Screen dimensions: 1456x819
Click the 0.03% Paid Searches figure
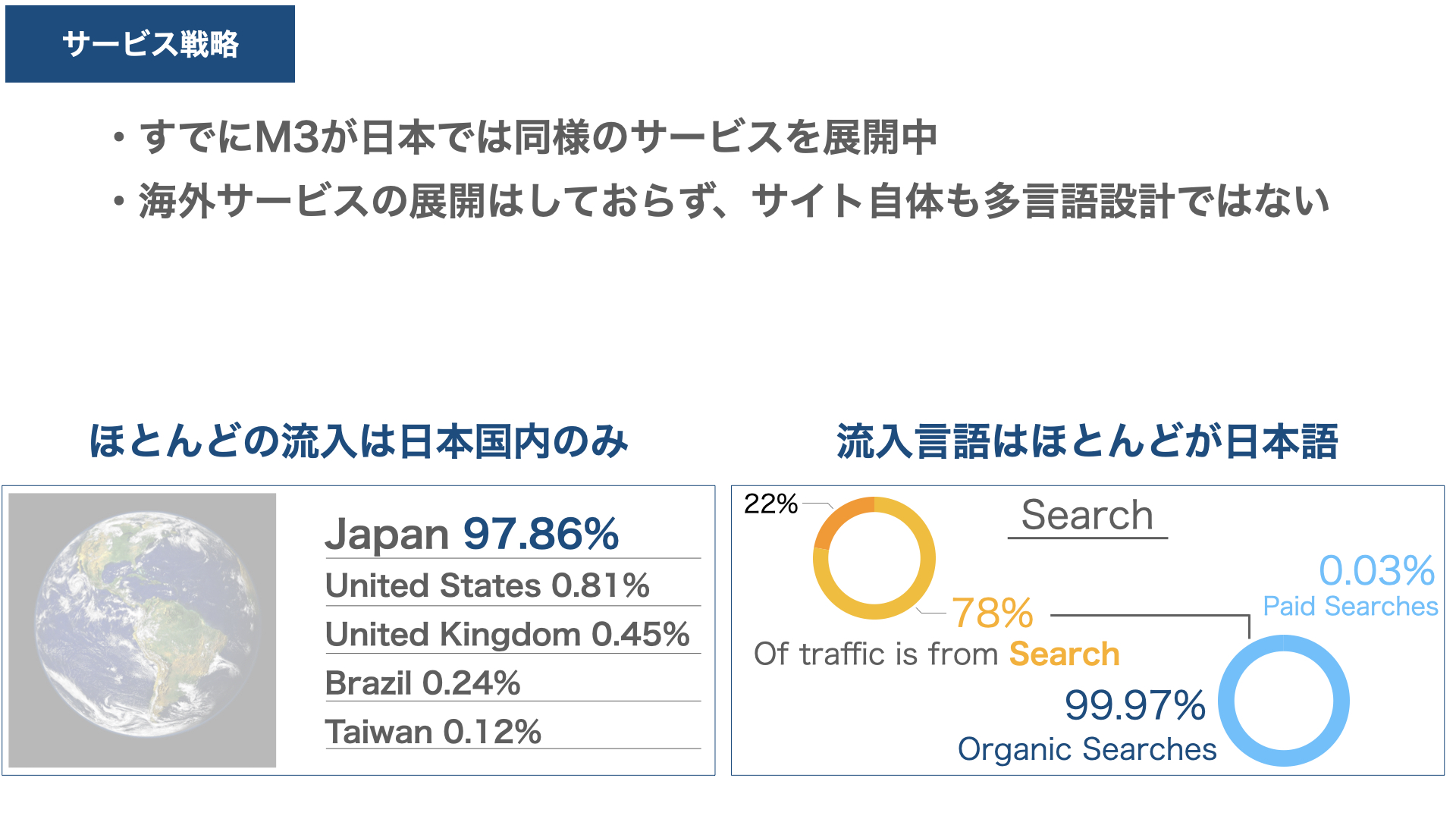click(1377, 570)
